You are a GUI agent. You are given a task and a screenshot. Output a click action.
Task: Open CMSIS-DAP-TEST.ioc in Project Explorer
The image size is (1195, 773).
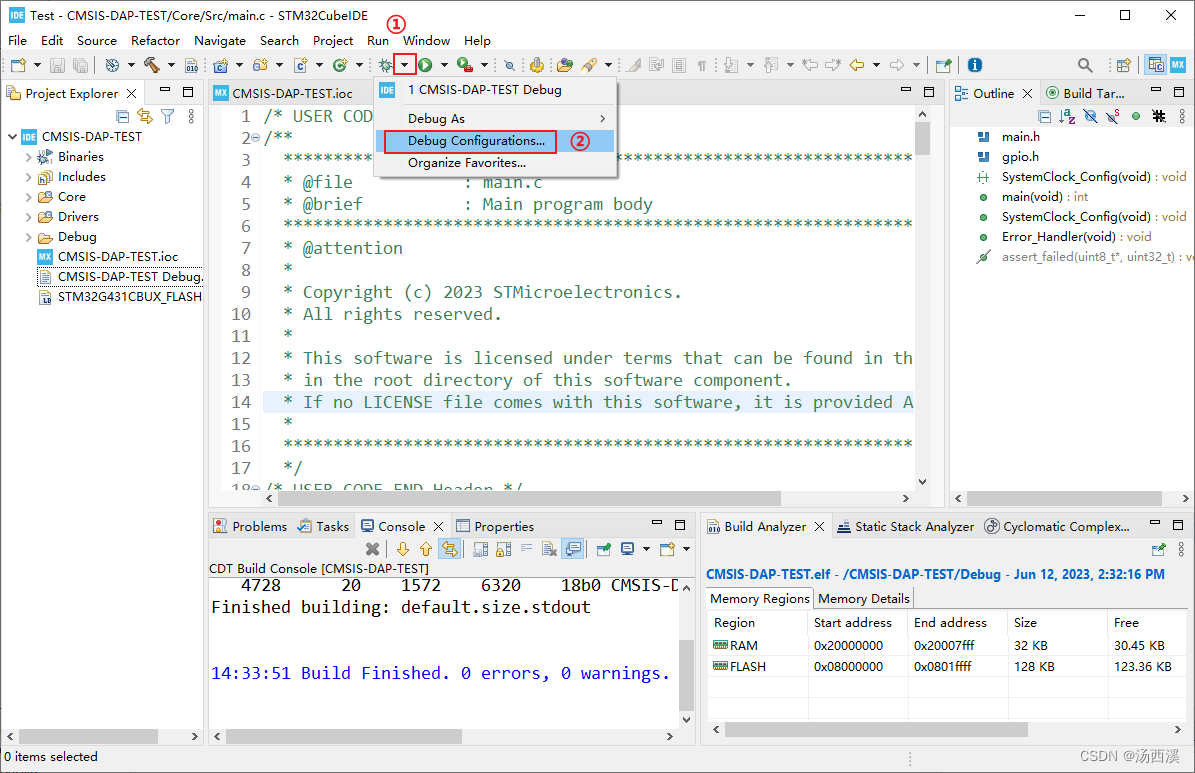point(108,257)
